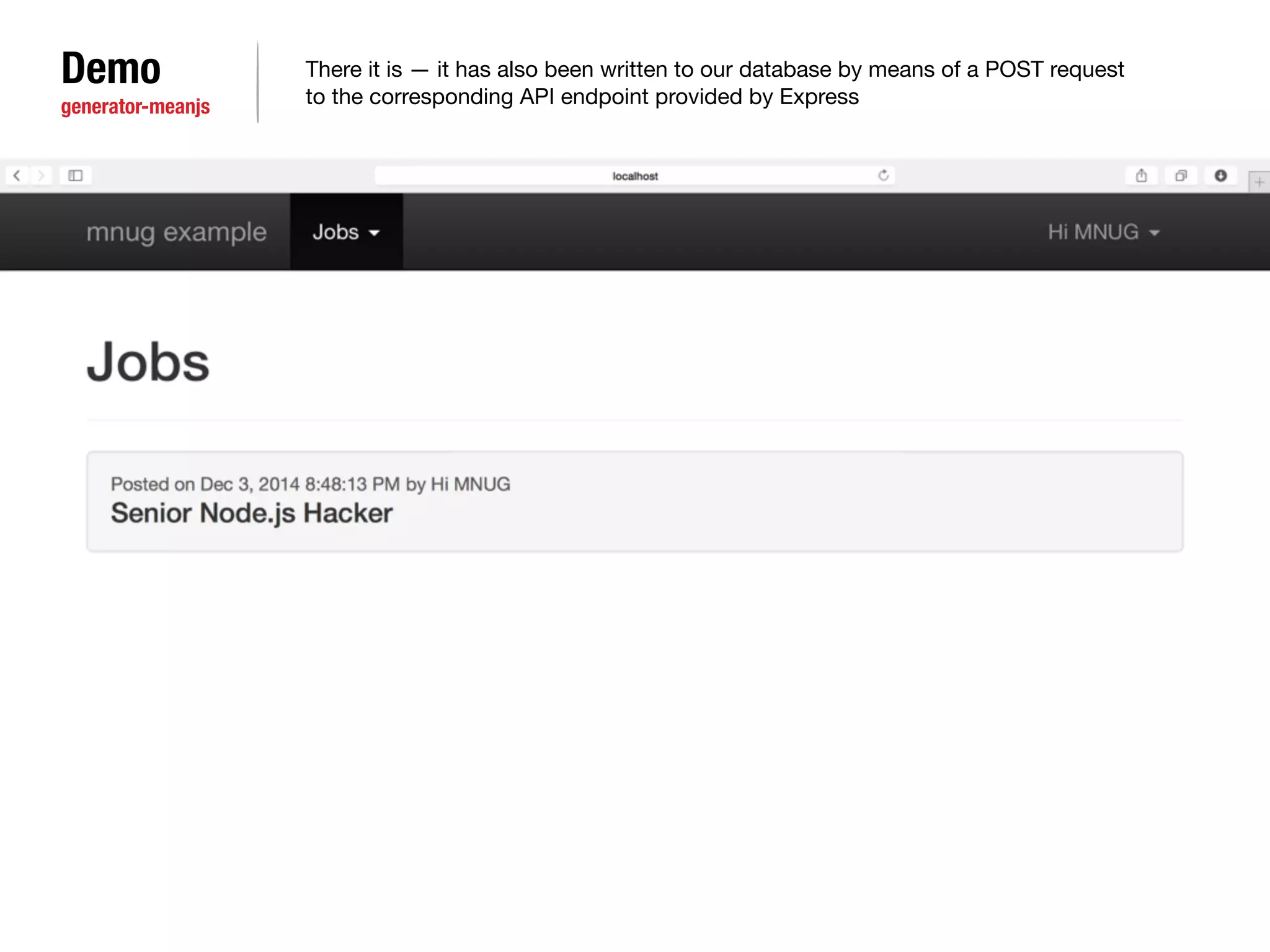
Task: Open the Hi MNUG user dropdown
Action: (x=1093, y=232)
